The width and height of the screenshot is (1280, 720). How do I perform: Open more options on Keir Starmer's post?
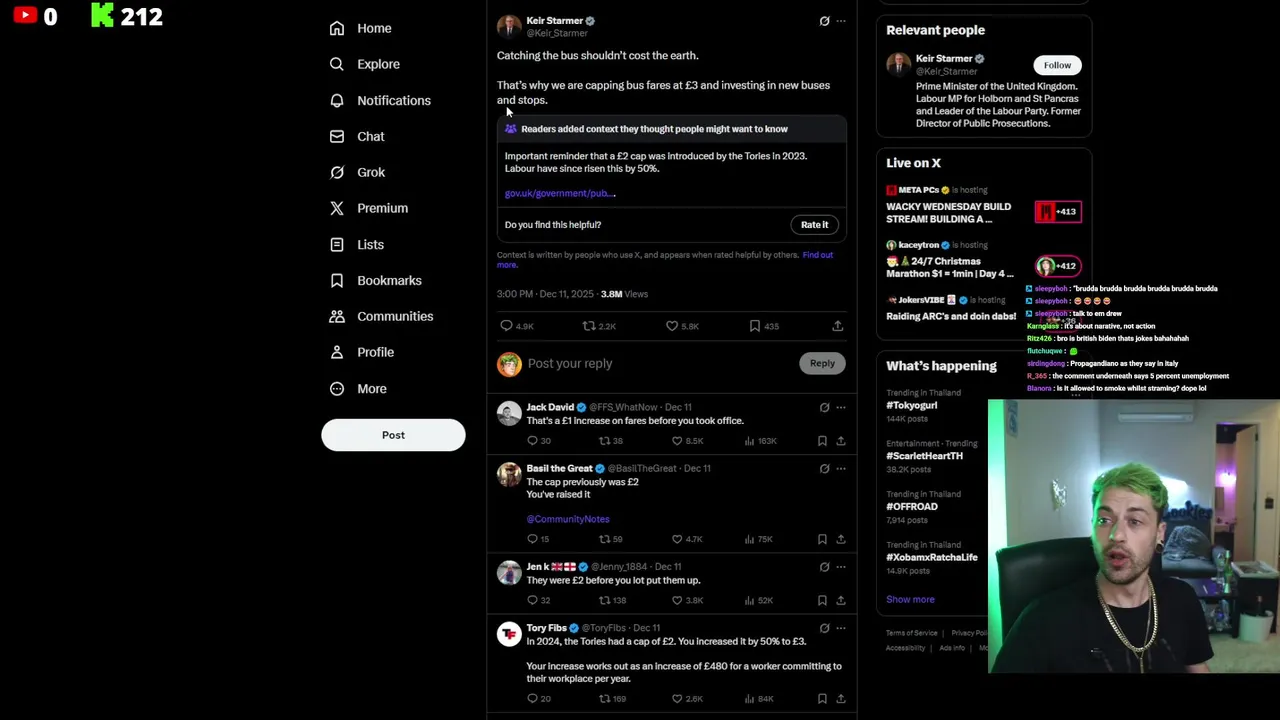pyautogui.click(x=841, y=21)
